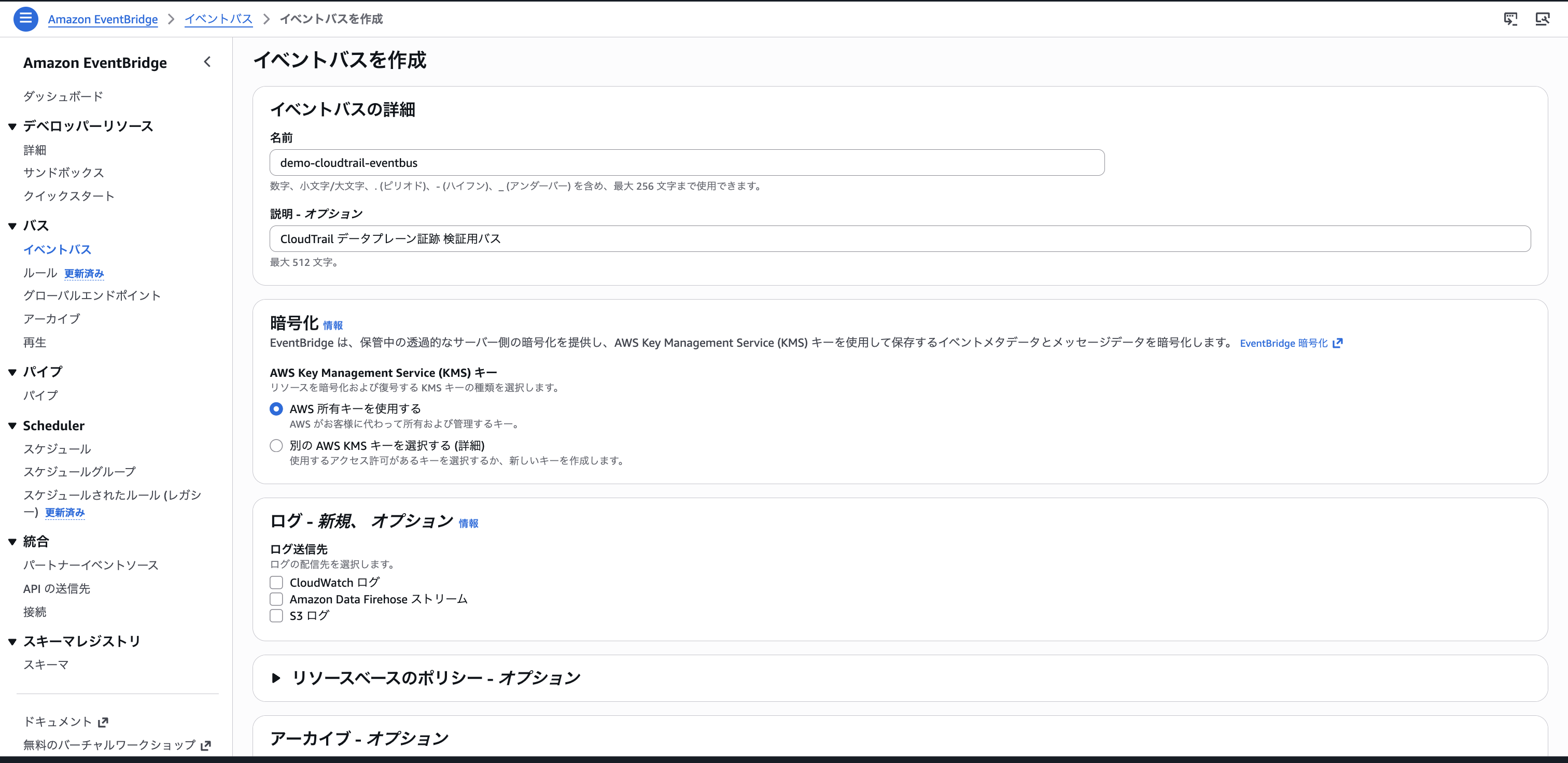The height and width of the screenshot is (763, 1568).
Task: Open パートナーイベントソース sidebar item
Action: 91,566
